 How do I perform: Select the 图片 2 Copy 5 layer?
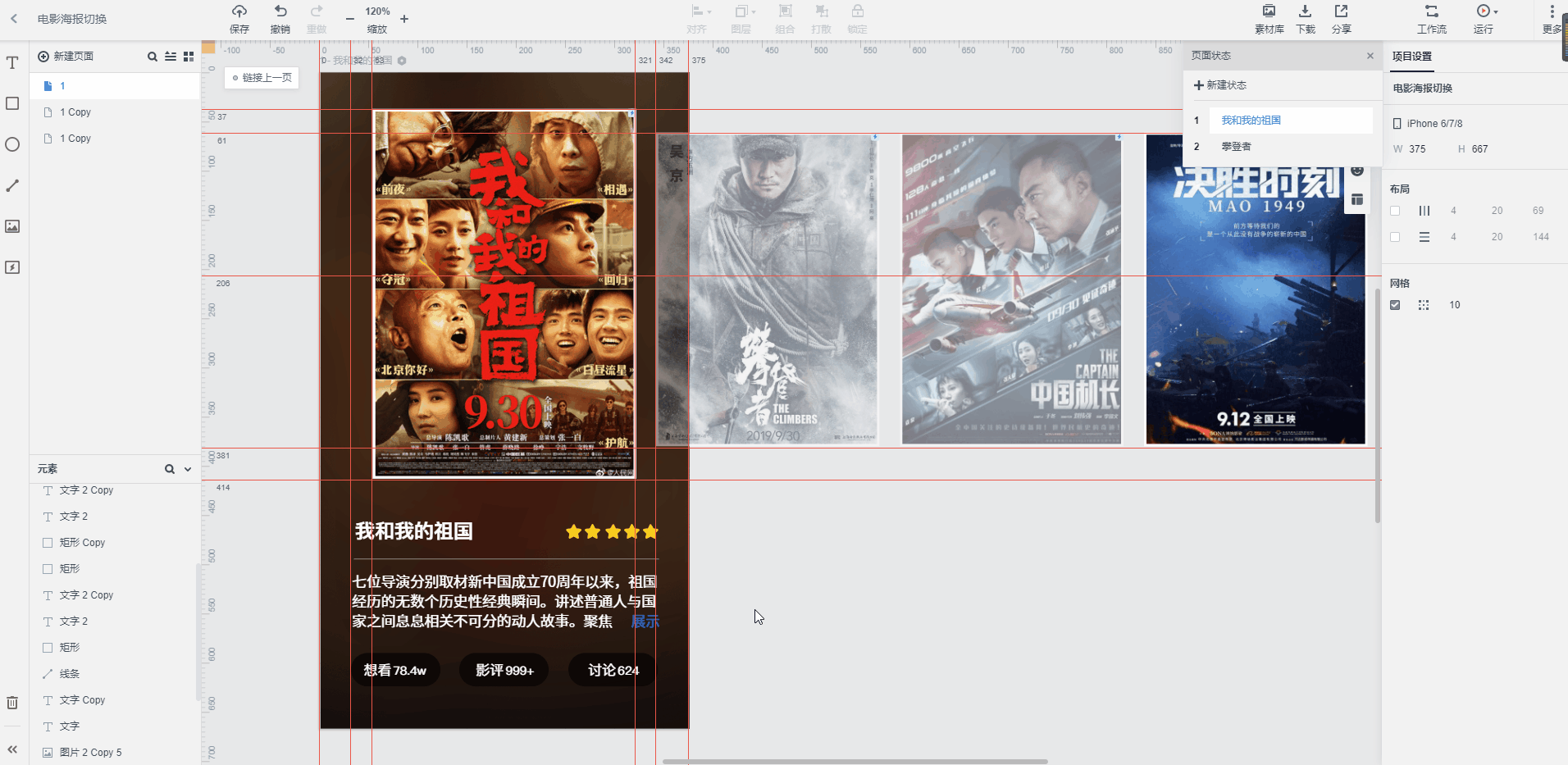coord(116,753)
